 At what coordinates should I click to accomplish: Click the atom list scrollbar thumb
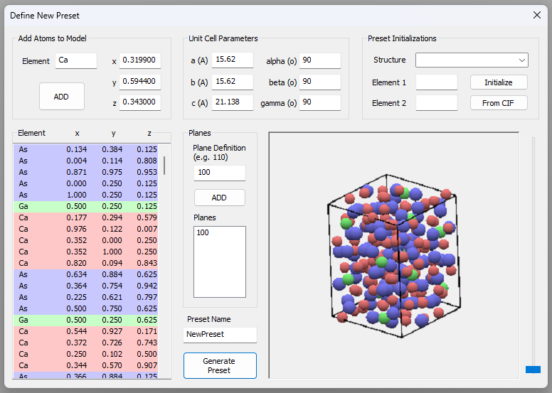(164, 166)
